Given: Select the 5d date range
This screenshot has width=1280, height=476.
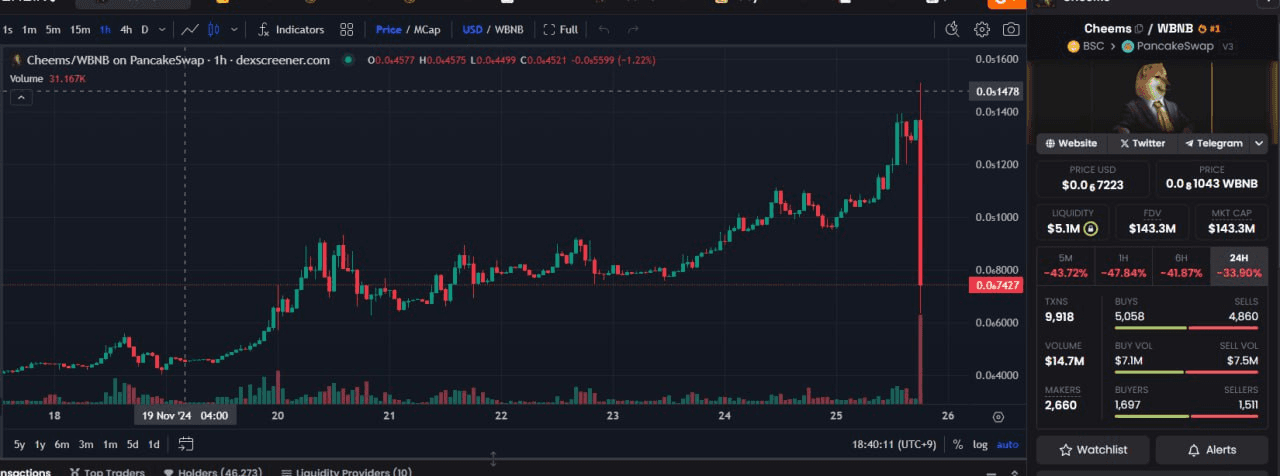Looking at the screenshot, I should pyautogui.click(x=133, y=444).
